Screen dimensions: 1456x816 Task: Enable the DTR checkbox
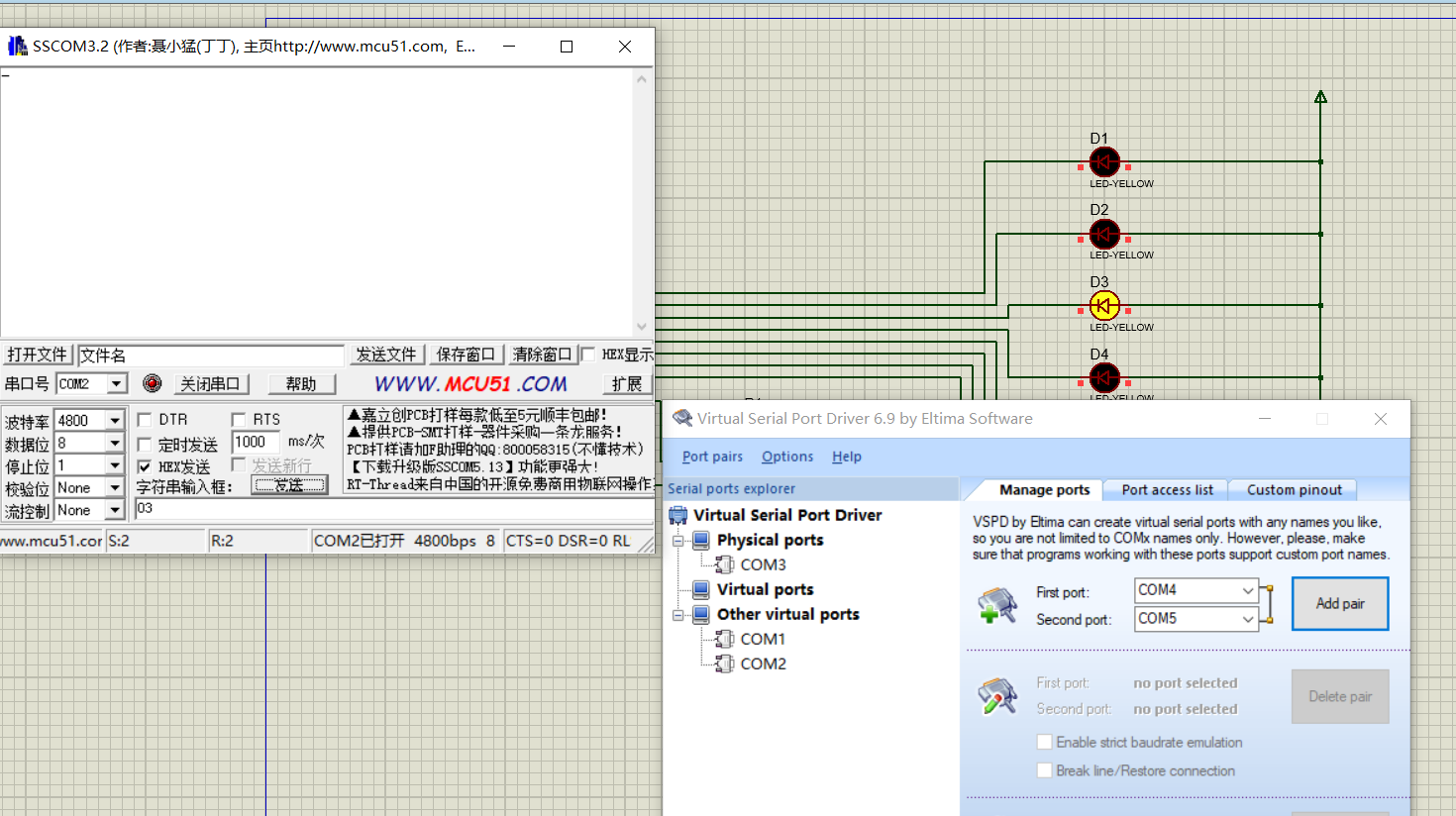145,420
